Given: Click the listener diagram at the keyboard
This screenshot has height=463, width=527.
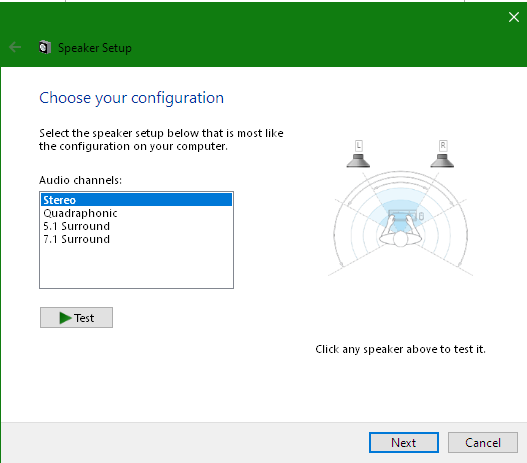Looking at the screenshot, I should [402, 215].
